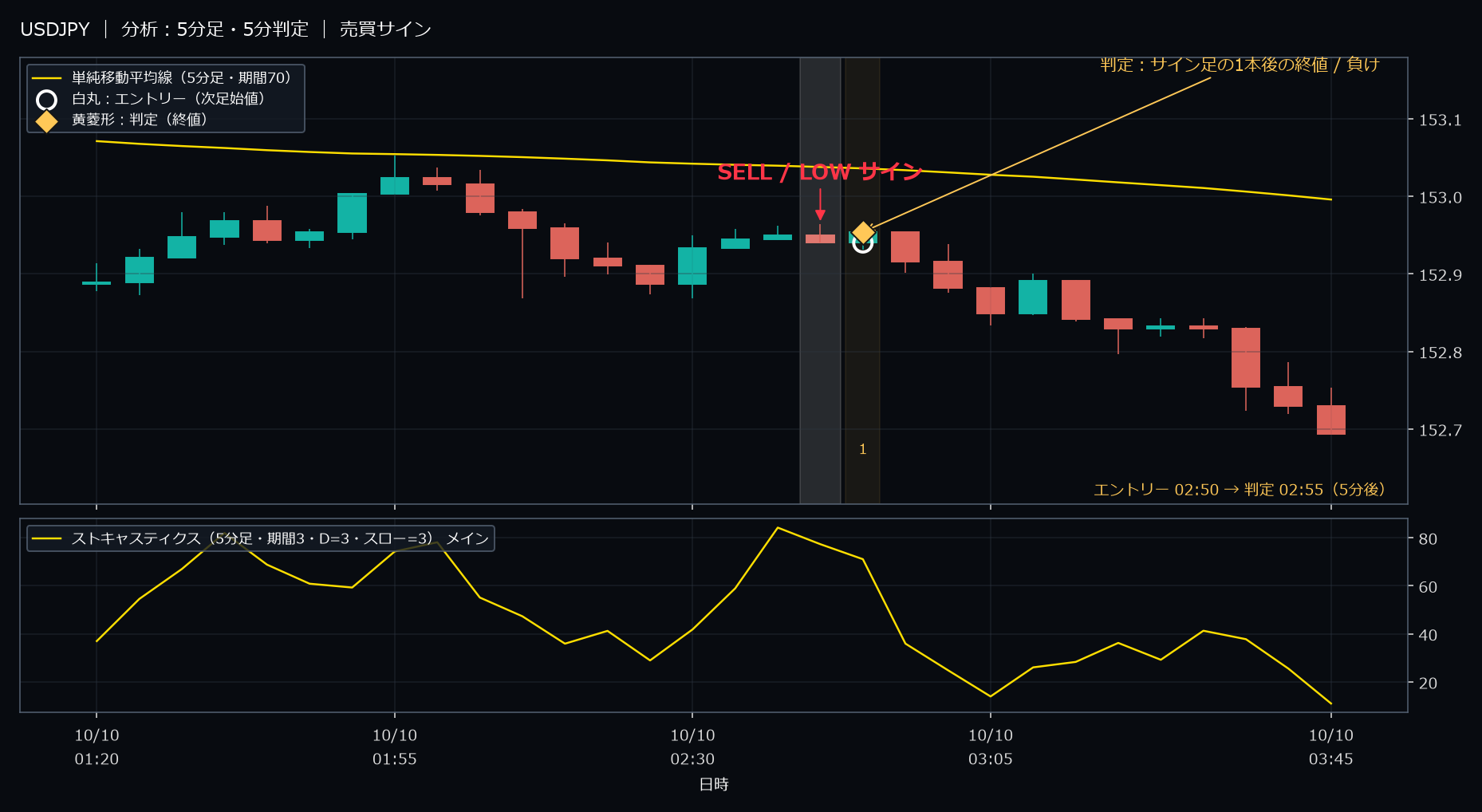1482x812 pixels.
Task: Click the yellow line sample in the ストキャスティクス legend
Action: click(47, 539)
